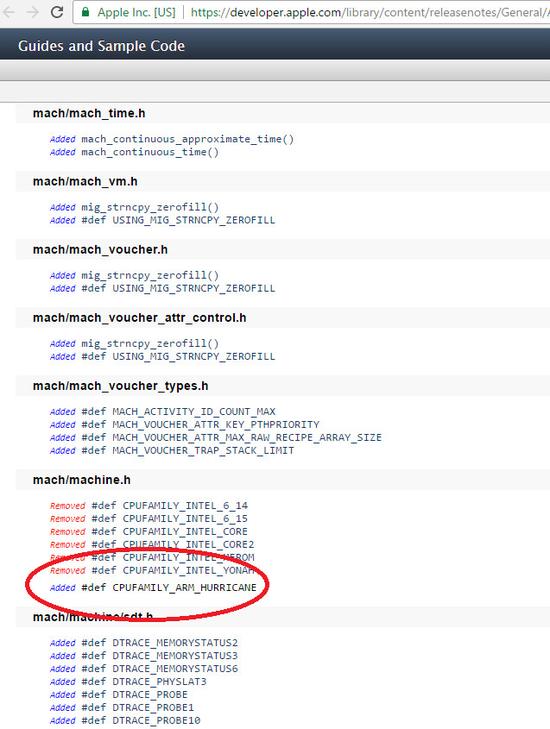Click MACH_VOUCHER_TRAP_STACK_LIMIT entry
Screen dimensions: 550x729
(203, 451)
